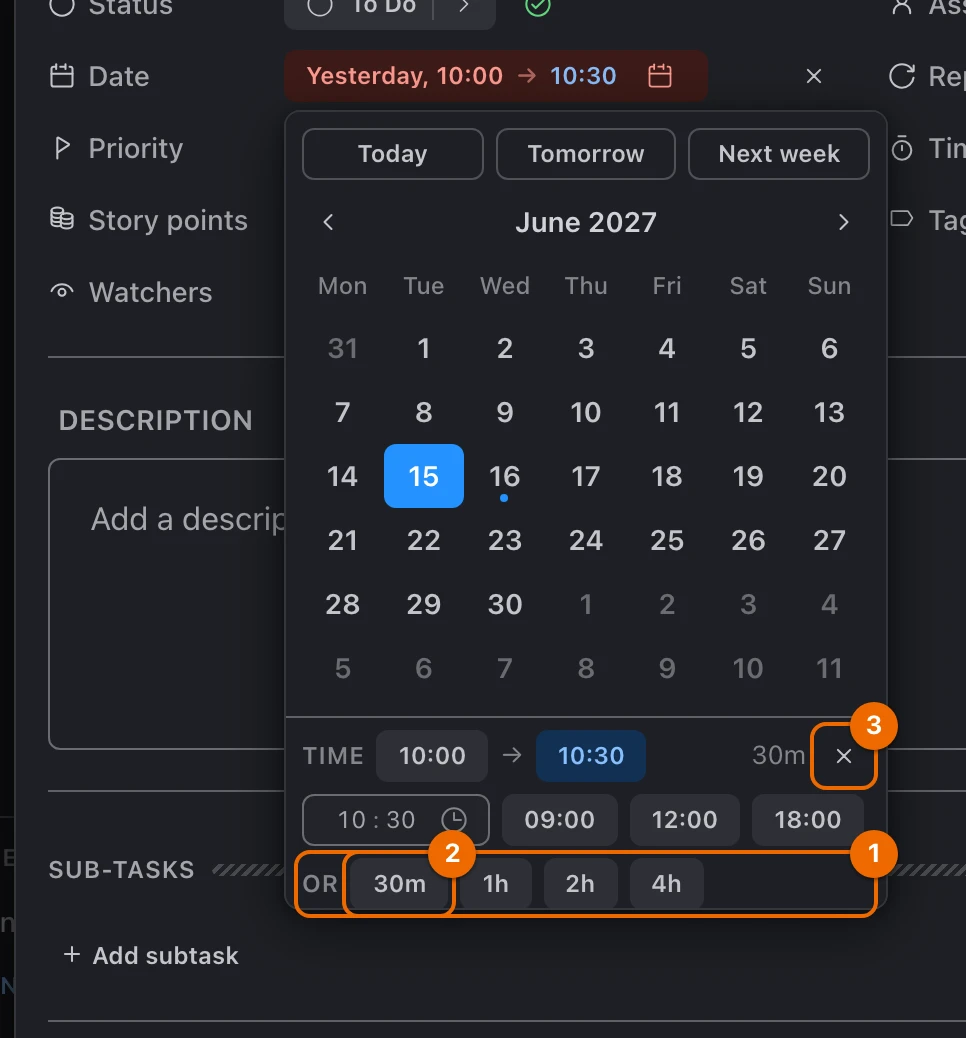Set duration to 4h
The height and width of the screenshot is (1038, 966).
[666, 884]
